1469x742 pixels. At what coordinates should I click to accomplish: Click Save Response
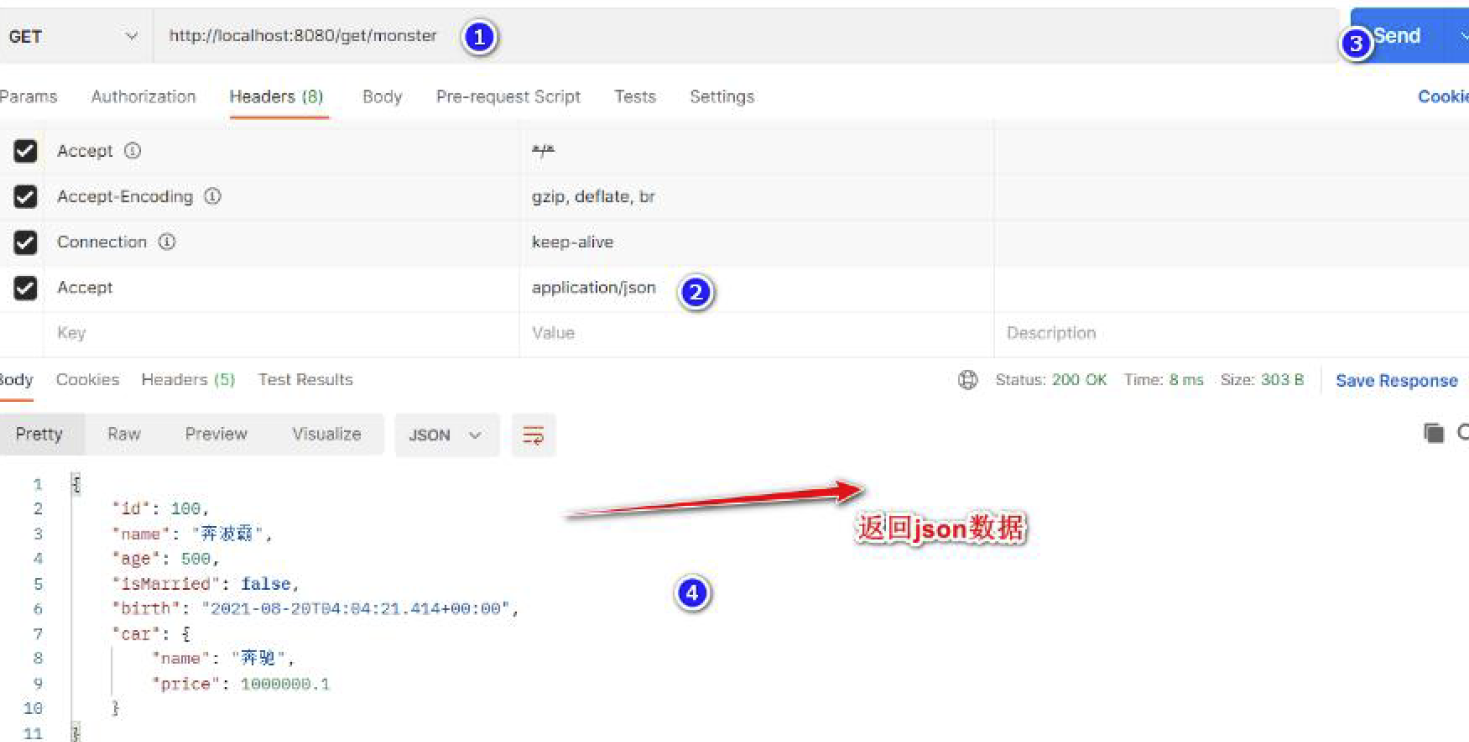pyautogui.click(x=1397, y=381)
